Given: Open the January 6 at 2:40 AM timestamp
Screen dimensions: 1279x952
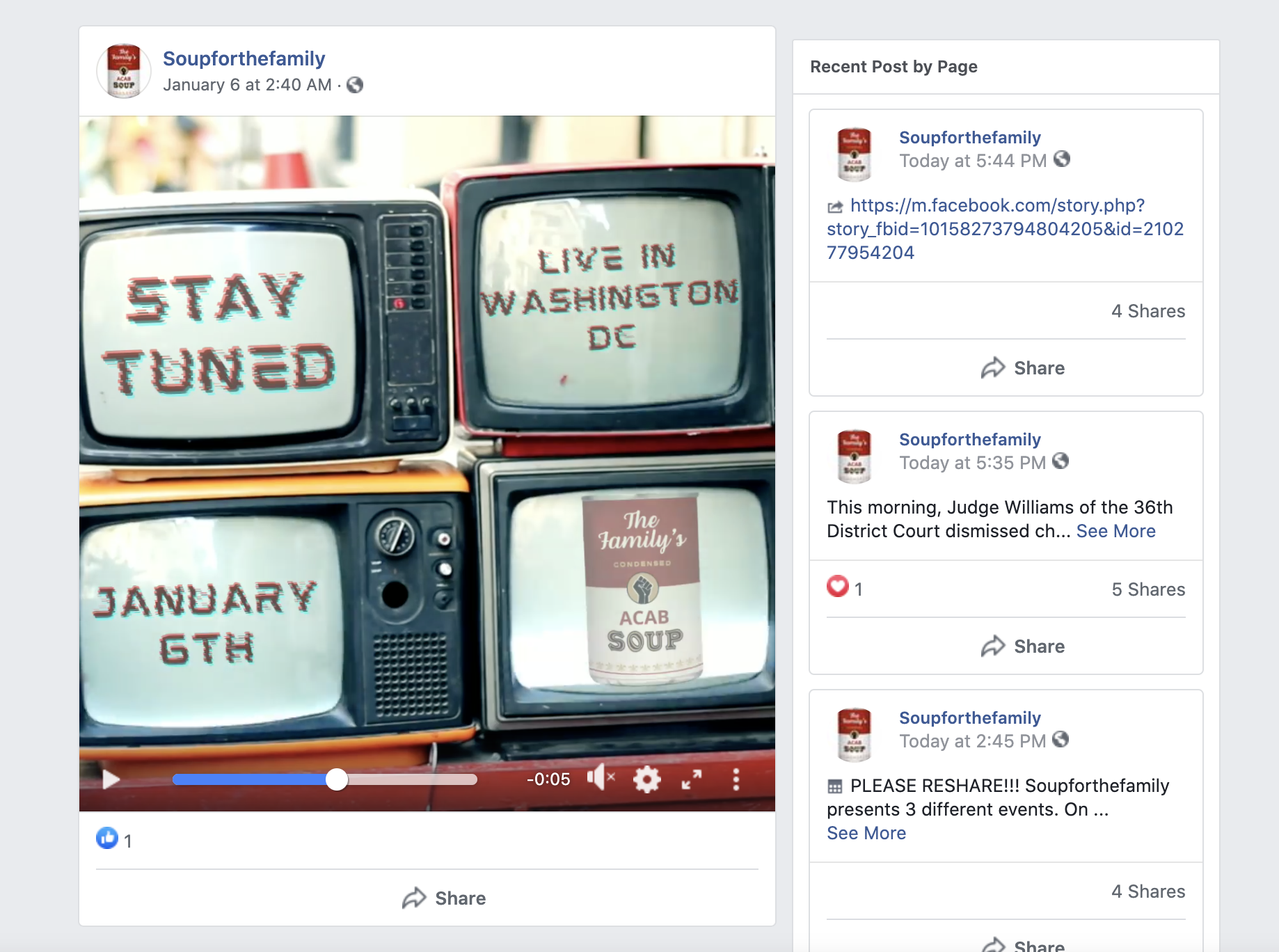Looking at the screenshot, I should pos(247,85).
